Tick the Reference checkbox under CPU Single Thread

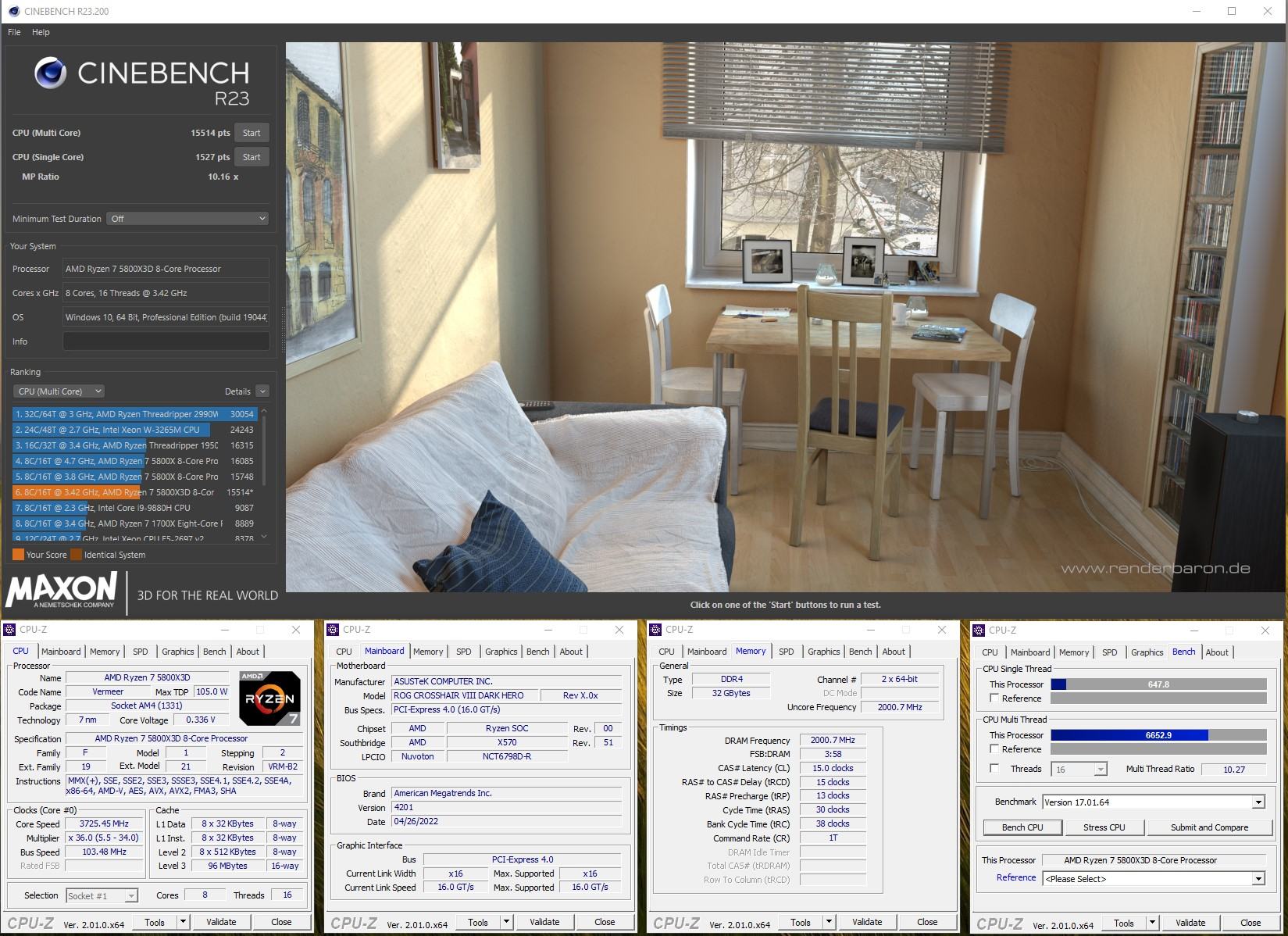994,698
